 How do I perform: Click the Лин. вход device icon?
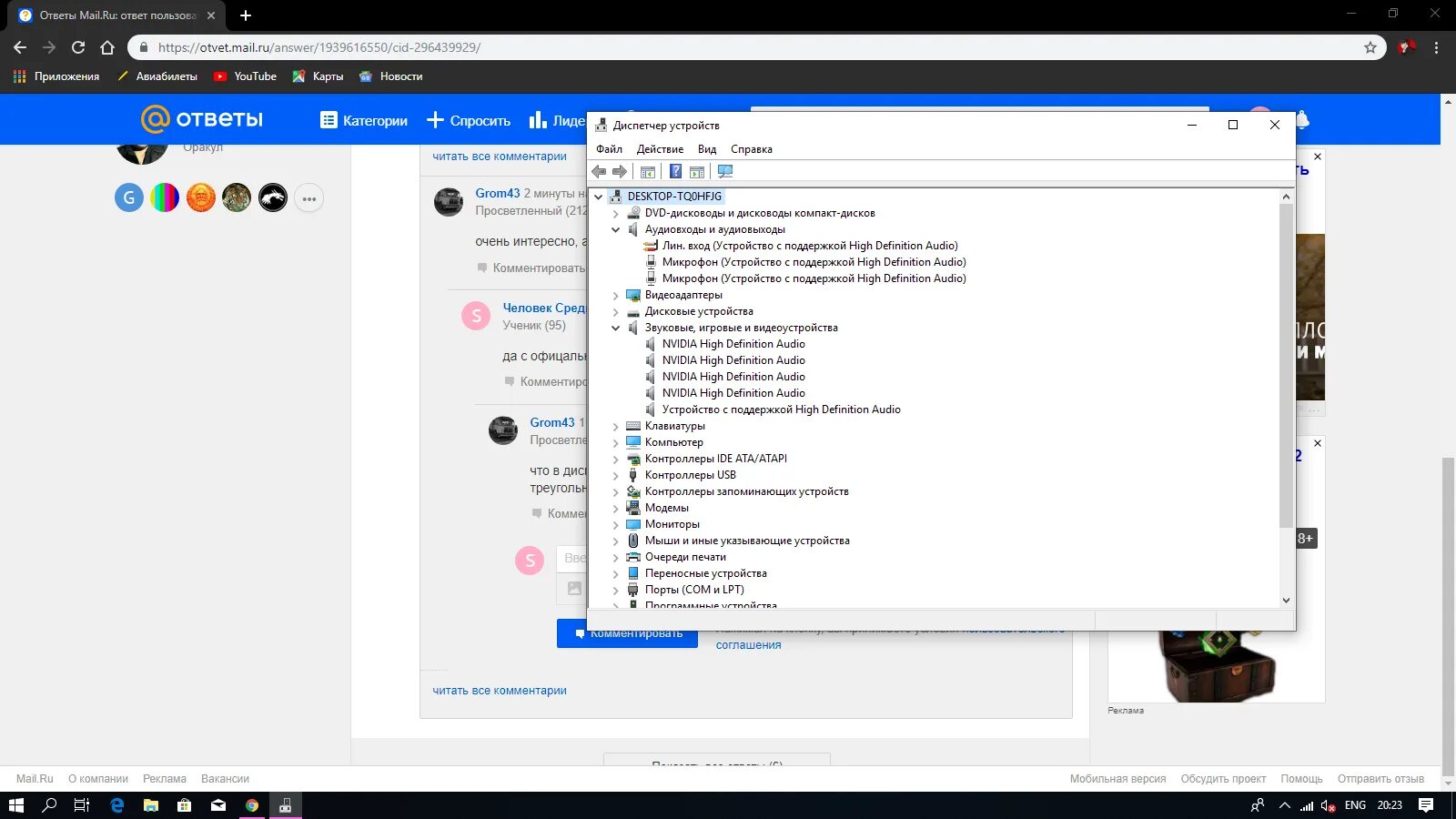[x=651, y=246]
